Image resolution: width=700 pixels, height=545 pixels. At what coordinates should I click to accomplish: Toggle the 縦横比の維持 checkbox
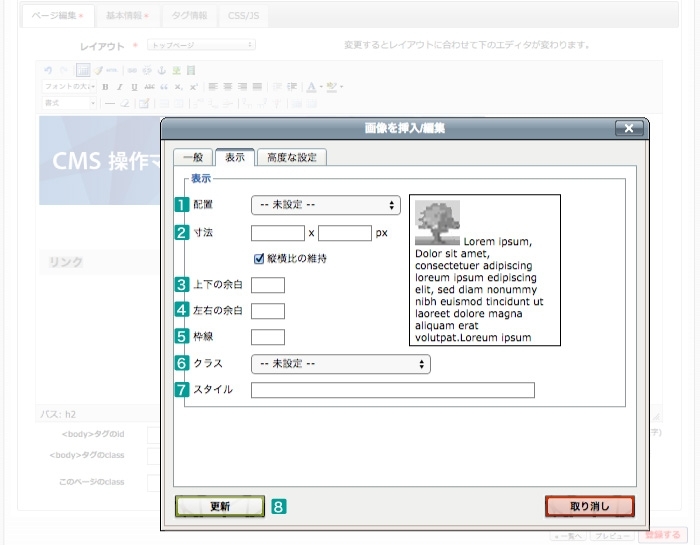tap(258, 258)
